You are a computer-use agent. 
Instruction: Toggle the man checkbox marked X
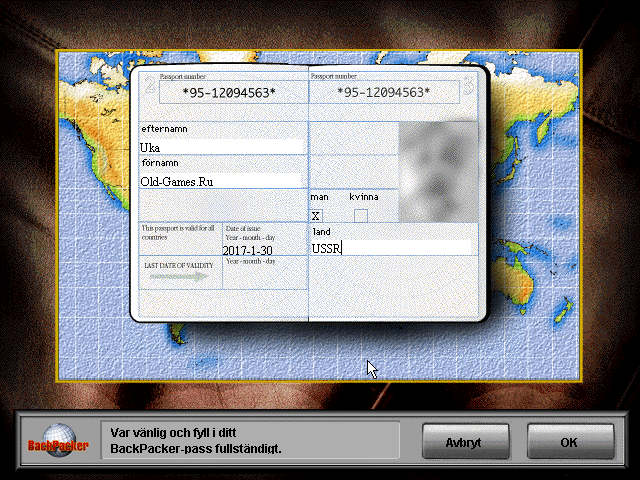[x=316, y=216]
